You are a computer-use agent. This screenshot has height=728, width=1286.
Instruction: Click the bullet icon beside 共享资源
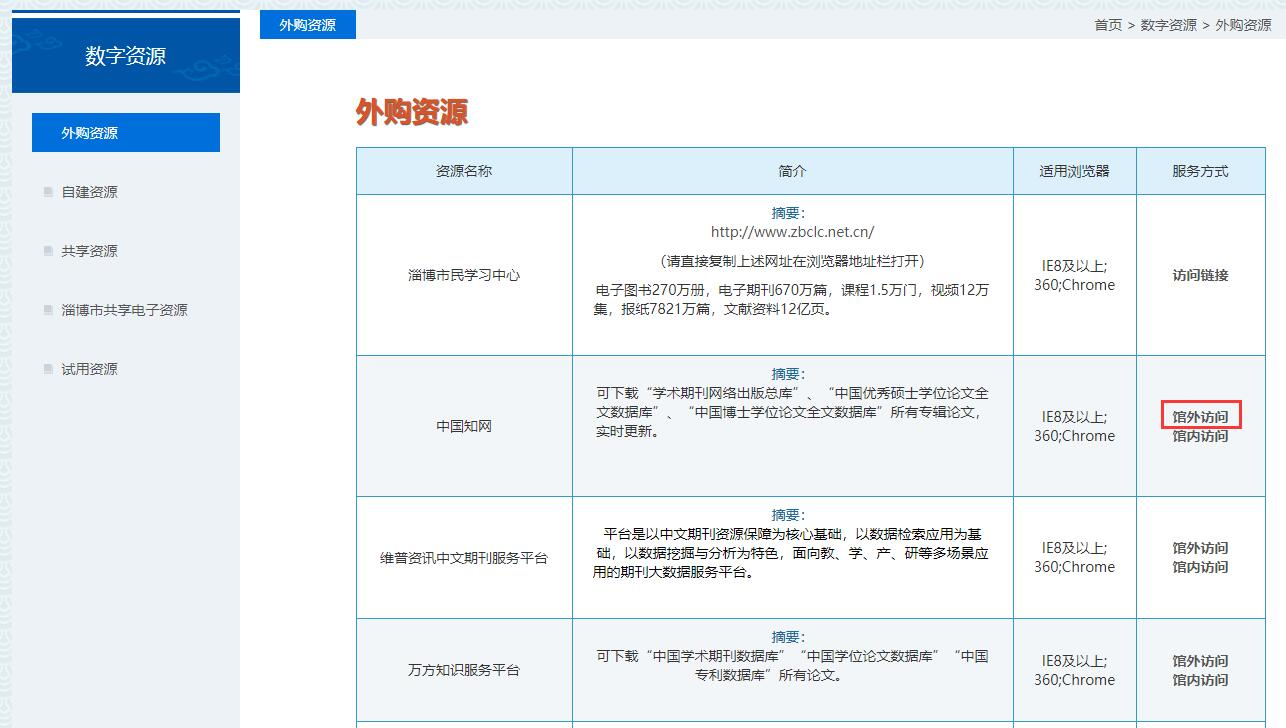point(48,251)
